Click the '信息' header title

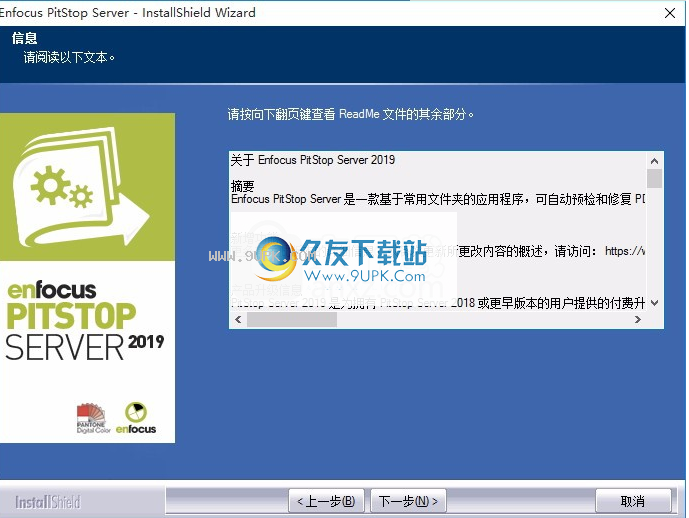[25, 38]
